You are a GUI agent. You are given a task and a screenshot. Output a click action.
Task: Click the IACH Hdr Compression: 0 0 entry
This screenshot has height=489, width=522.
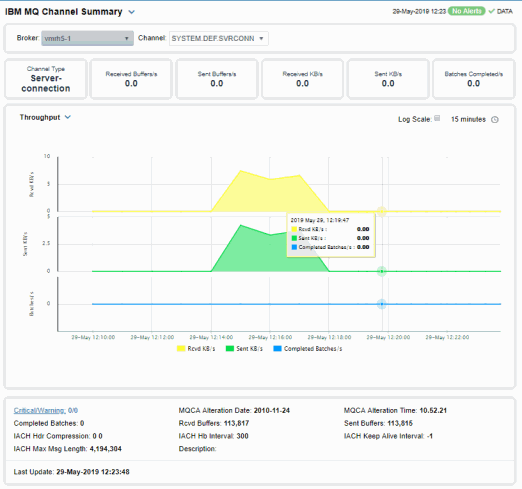58,436
